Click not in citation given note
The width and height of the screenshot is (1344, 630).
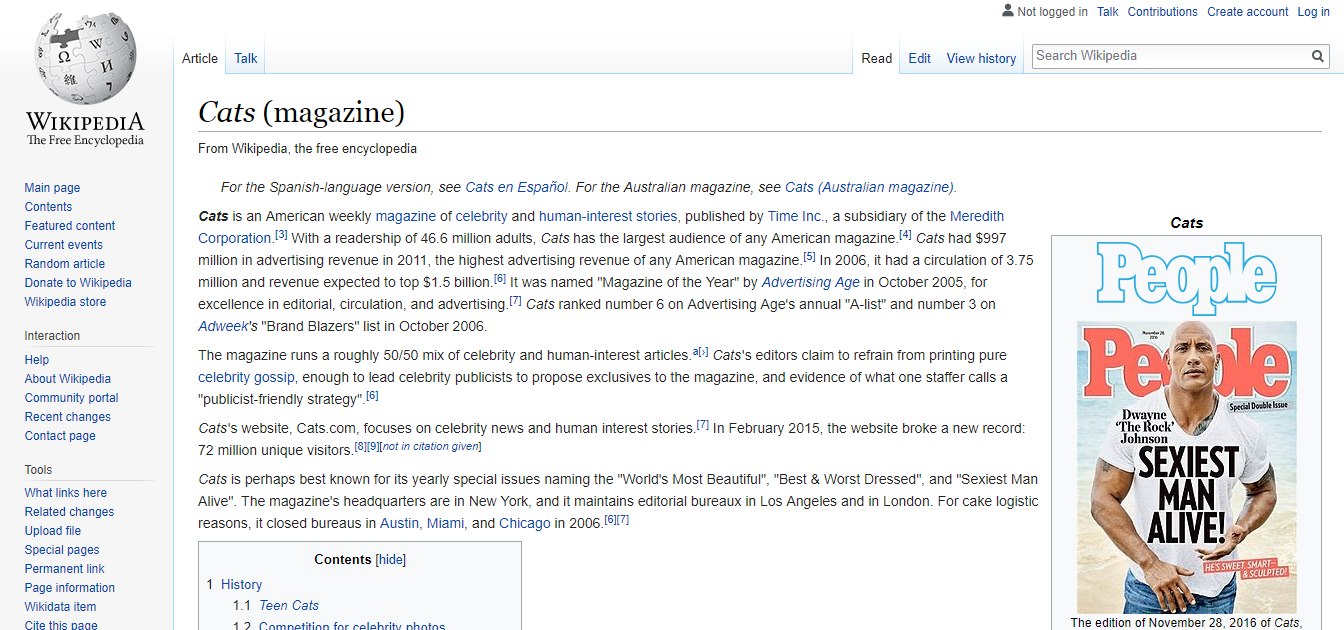[431, 446]
